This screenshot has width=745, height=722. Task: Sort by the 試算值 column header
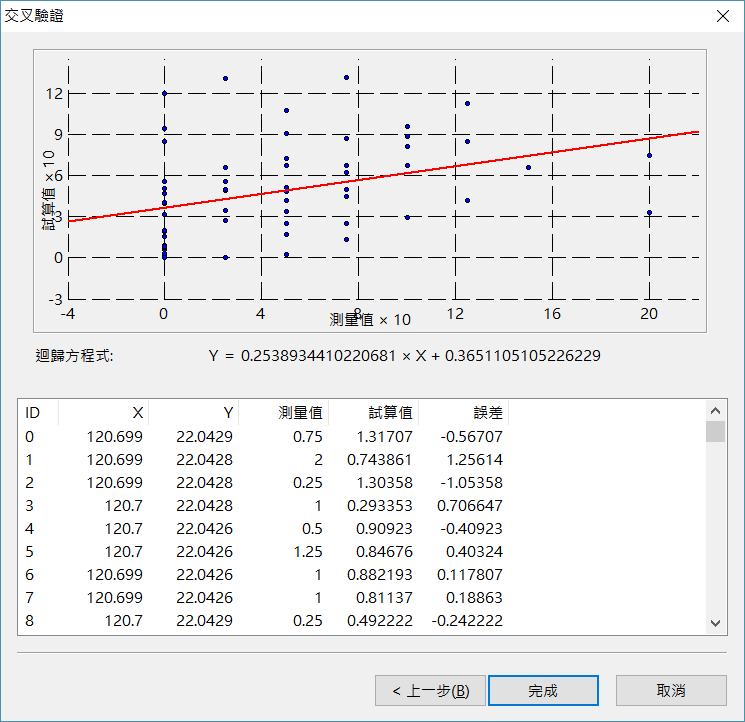click(x=374, y=413)
